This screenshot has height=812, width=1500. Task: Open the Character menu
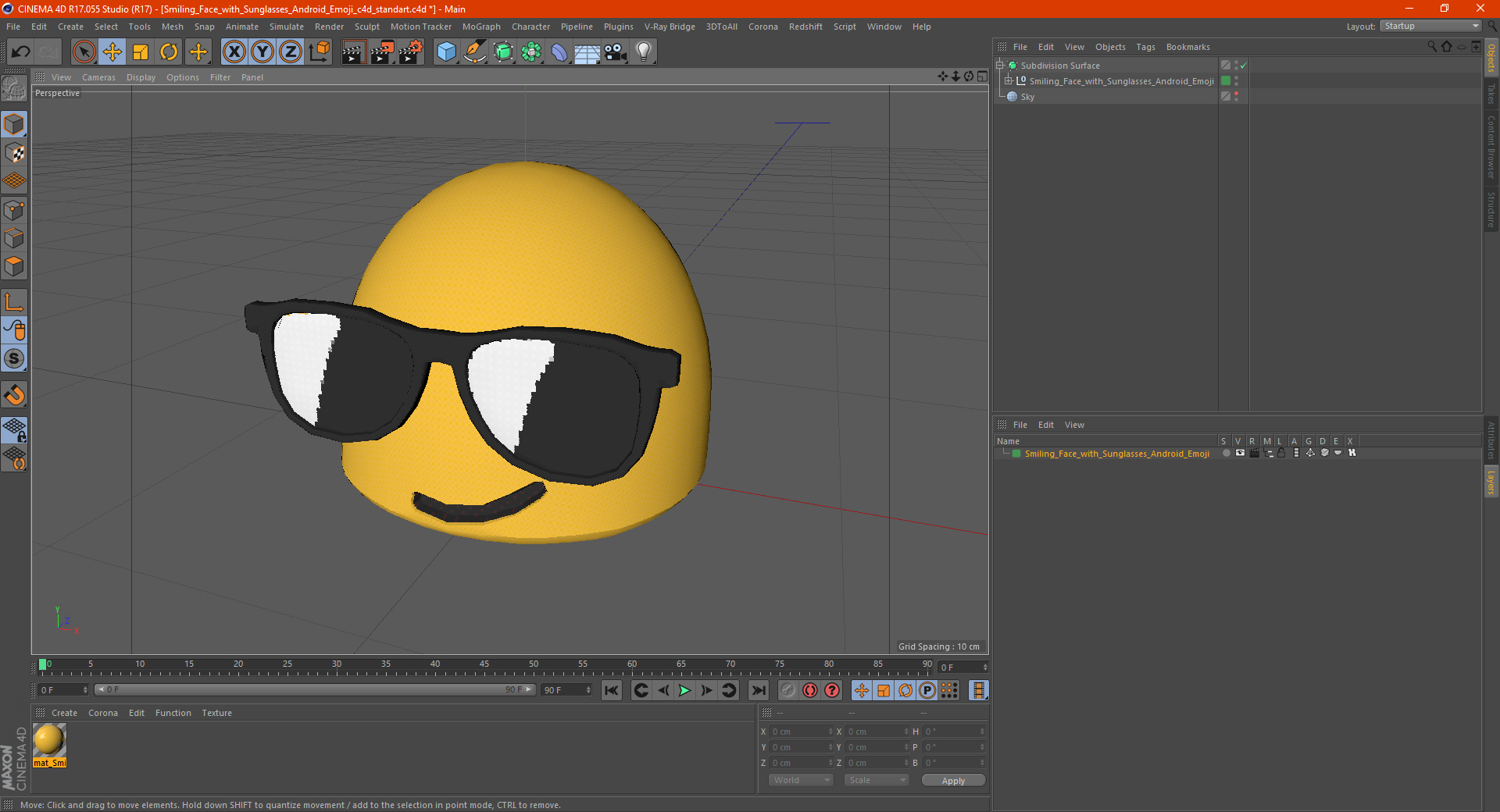point(530,27)
